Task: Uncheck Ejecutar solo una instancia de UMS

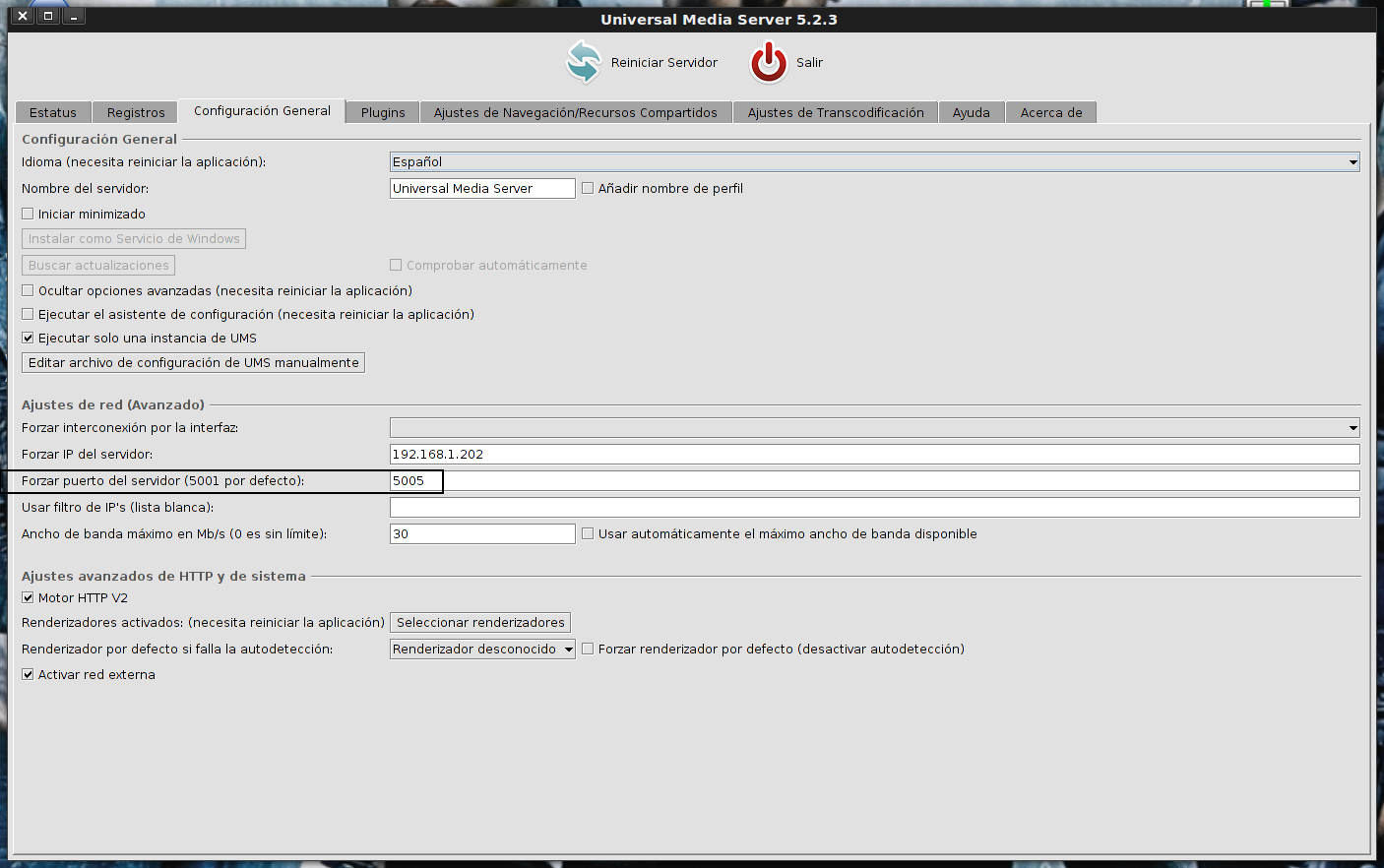Action: pyautogui.click(x=28, y=338)
